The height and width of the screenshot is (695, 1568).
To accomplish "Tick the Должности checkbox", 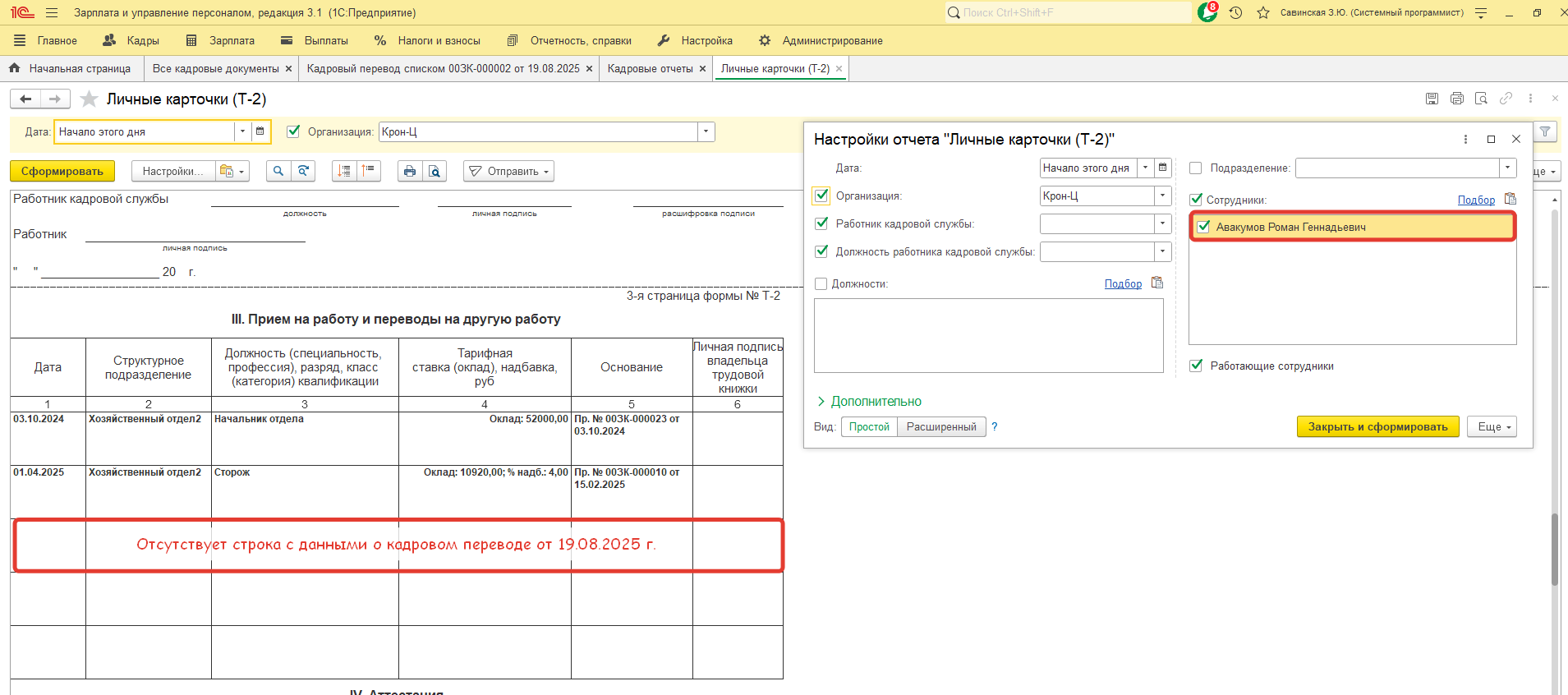I will (821, 283).
